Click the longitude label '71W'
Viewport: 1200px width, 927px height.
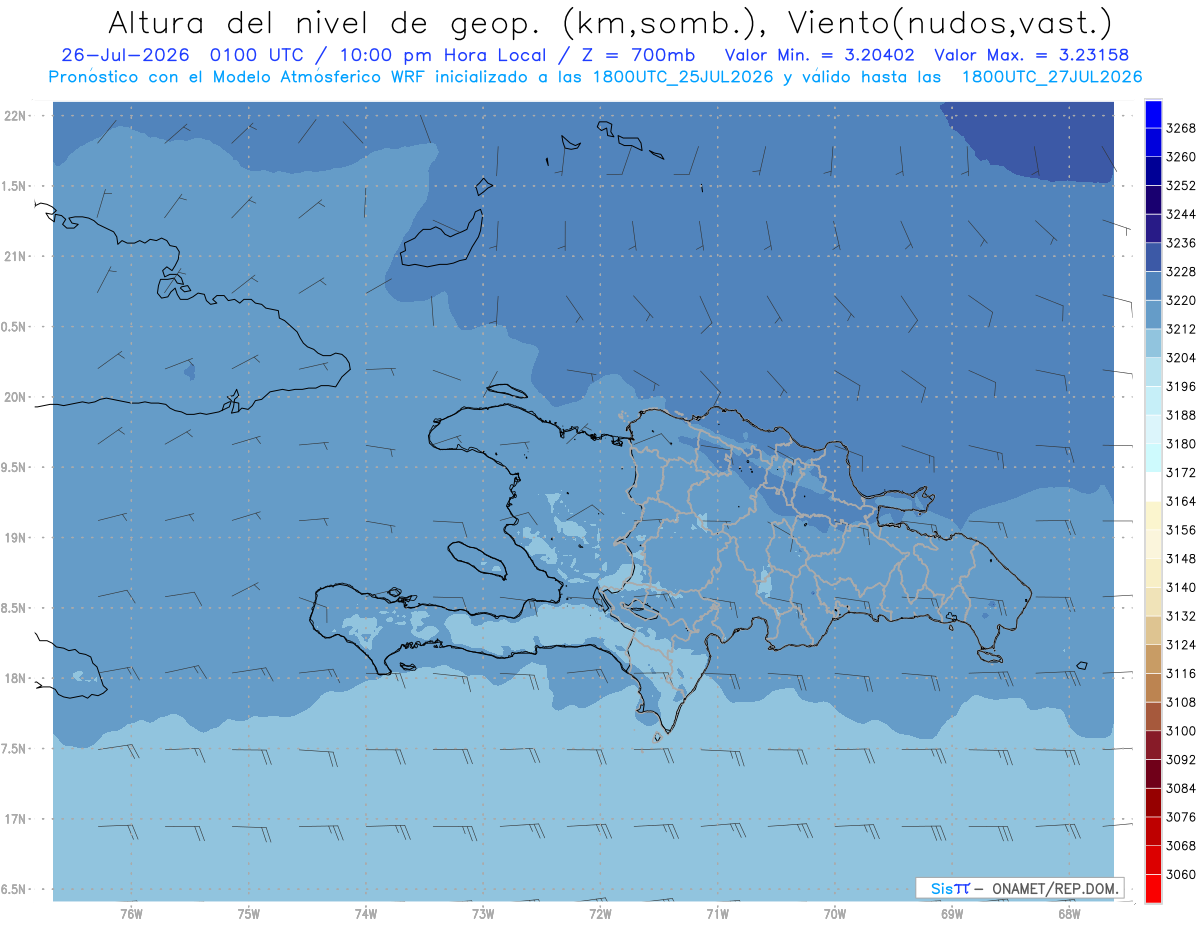tap(717, 913)
